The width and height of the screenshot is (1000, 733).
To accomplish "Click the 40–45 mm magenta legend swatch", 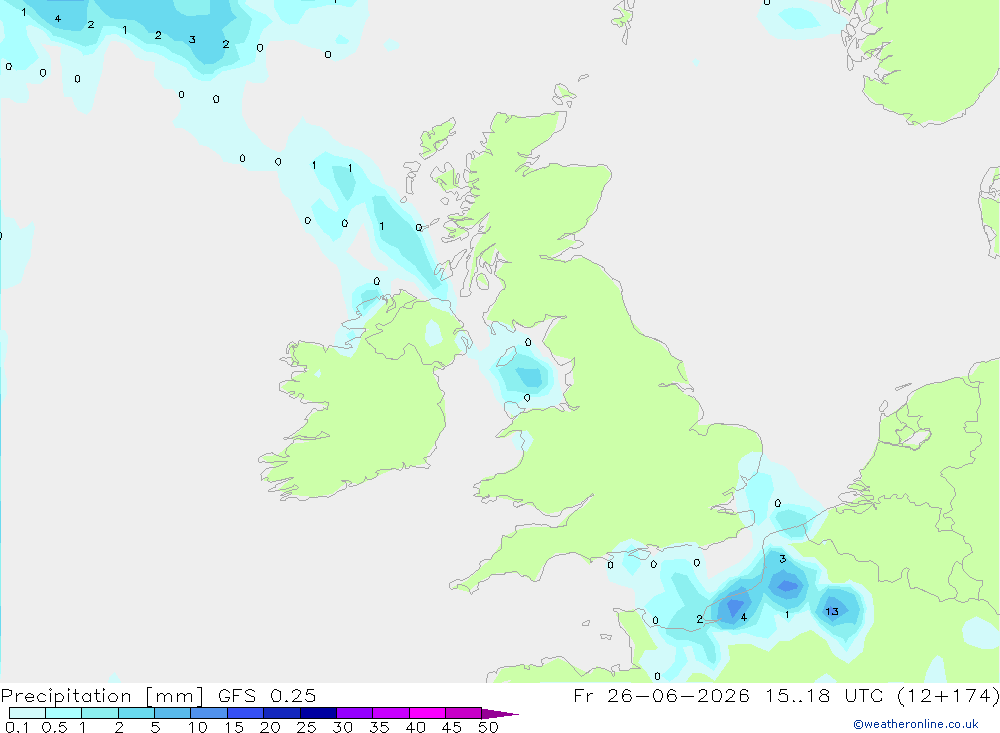I will coord(427,713).
